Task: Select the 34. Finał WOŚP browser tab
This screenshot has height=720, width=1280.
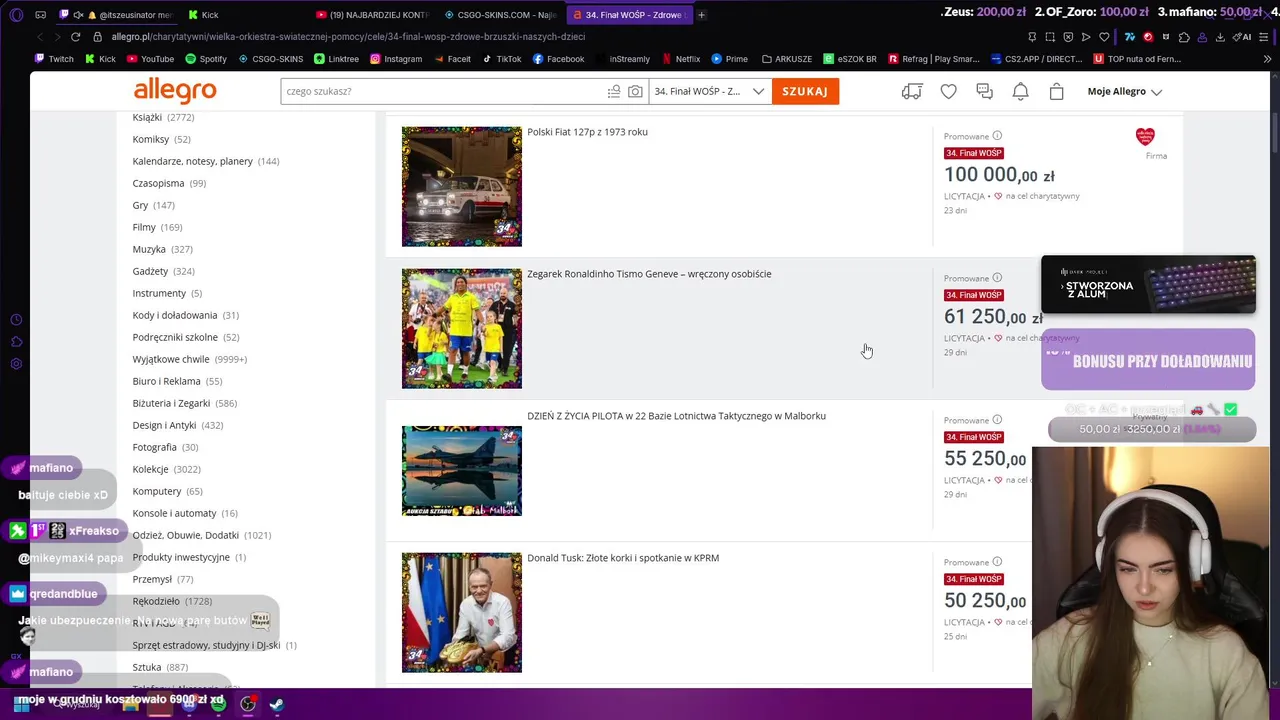Action: point(628,15)
